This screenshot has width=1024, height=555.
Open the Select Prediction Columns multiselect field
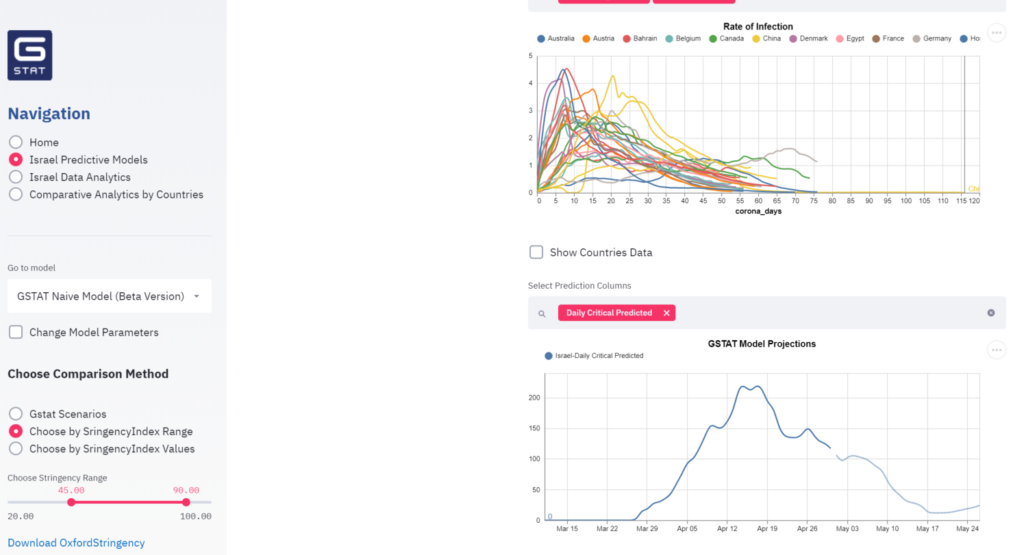[x=767, y=313]
